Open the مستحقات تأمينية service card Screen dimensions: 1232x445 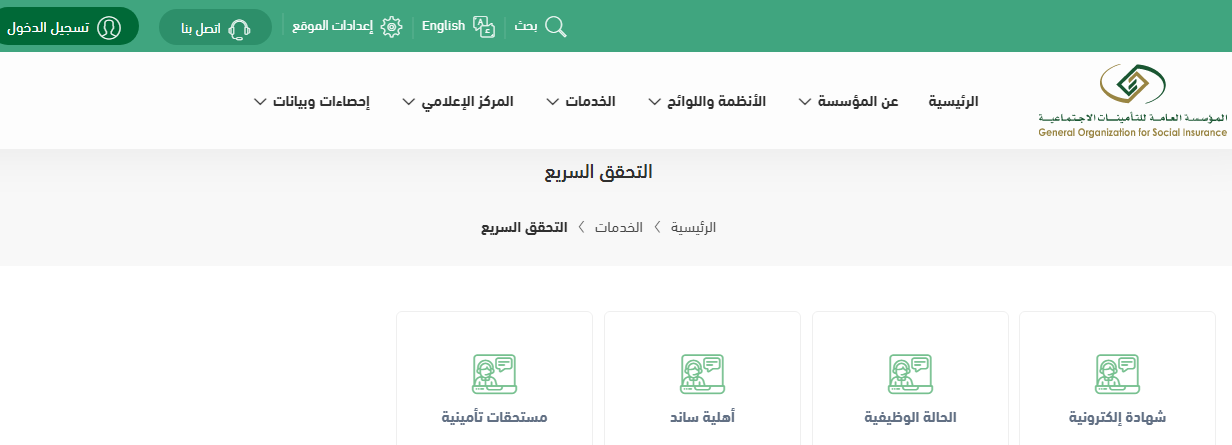[x=494, y=390]
